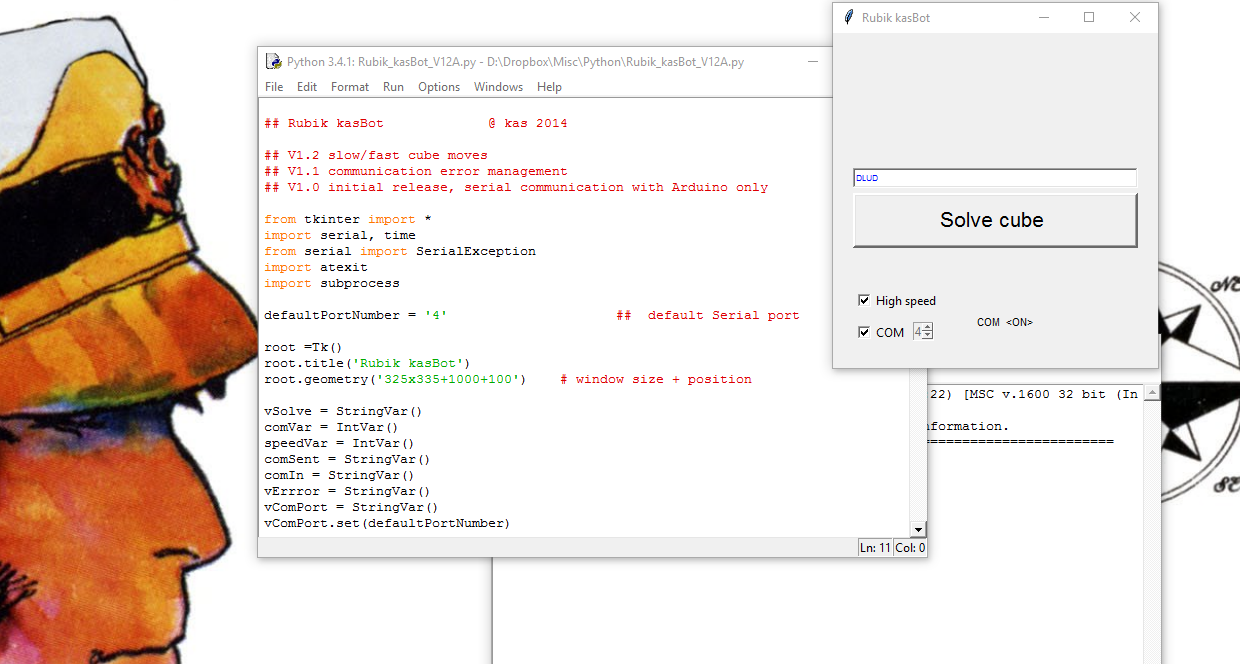
Task: Open the File menu in IDLE editor
Action: 274,87
